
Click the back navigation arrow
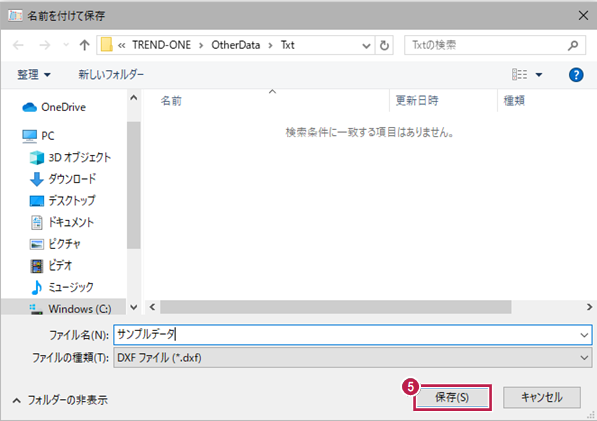(x=18, y=45)
